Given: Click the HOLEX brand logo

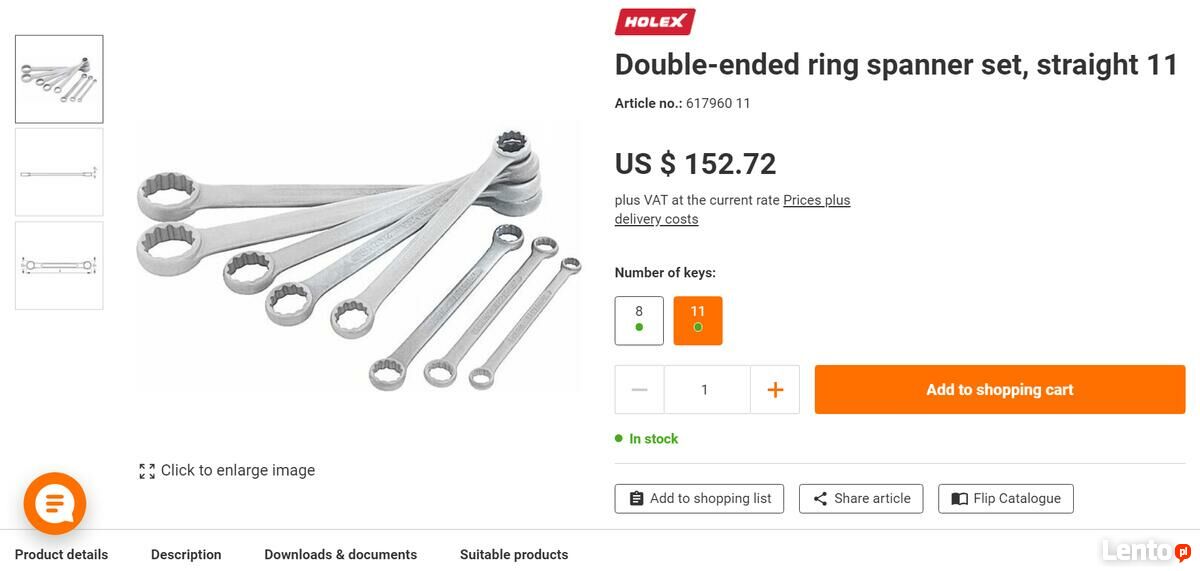Looking at the screenshot, I should click(x=655, y=21).
